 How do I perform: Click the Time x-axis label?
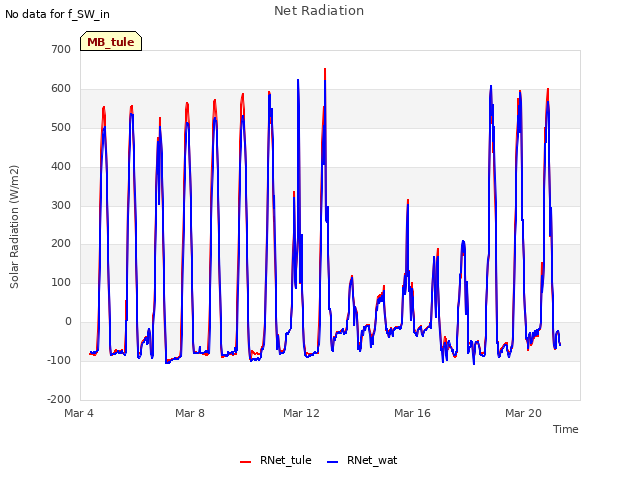pyautogui.click(x=566, y=429)
